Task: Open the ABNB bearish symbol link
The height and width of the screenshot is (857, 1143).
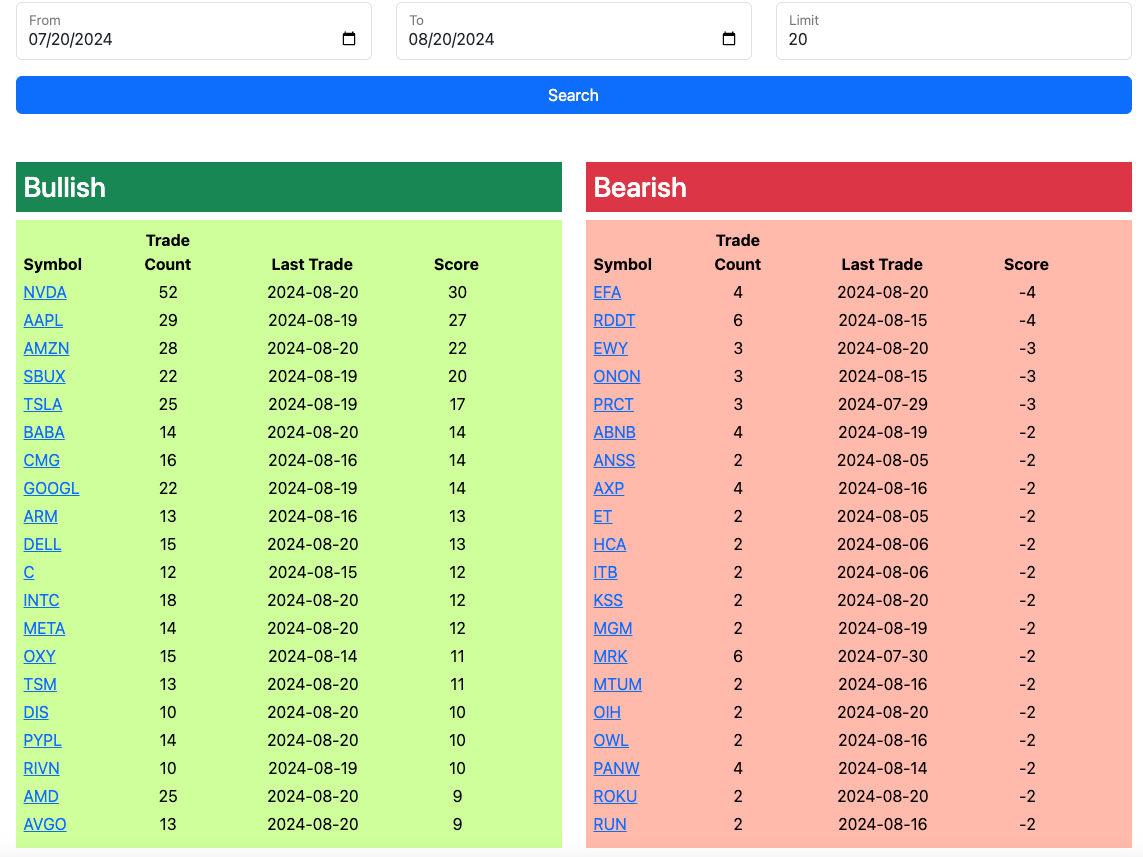Action: [x=615, y=433]
